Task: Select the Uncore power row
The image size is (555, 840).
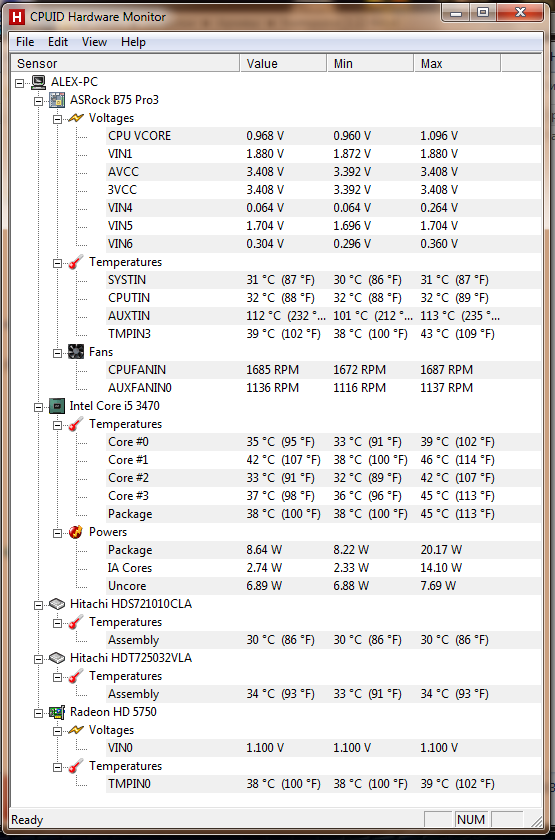Action: click(324, 586)
